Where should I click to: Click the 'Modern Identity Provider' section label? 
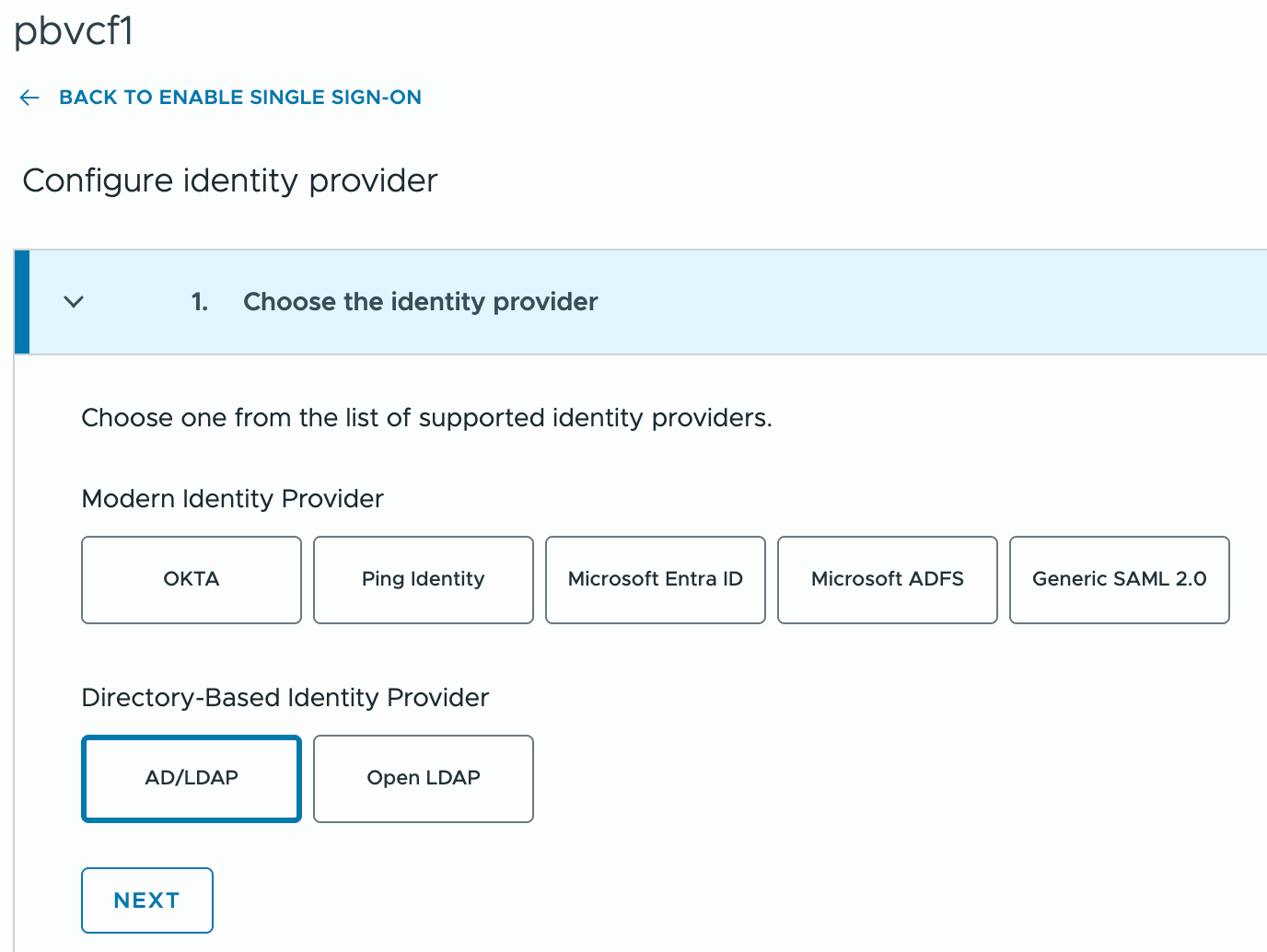[x=232, y=499]
